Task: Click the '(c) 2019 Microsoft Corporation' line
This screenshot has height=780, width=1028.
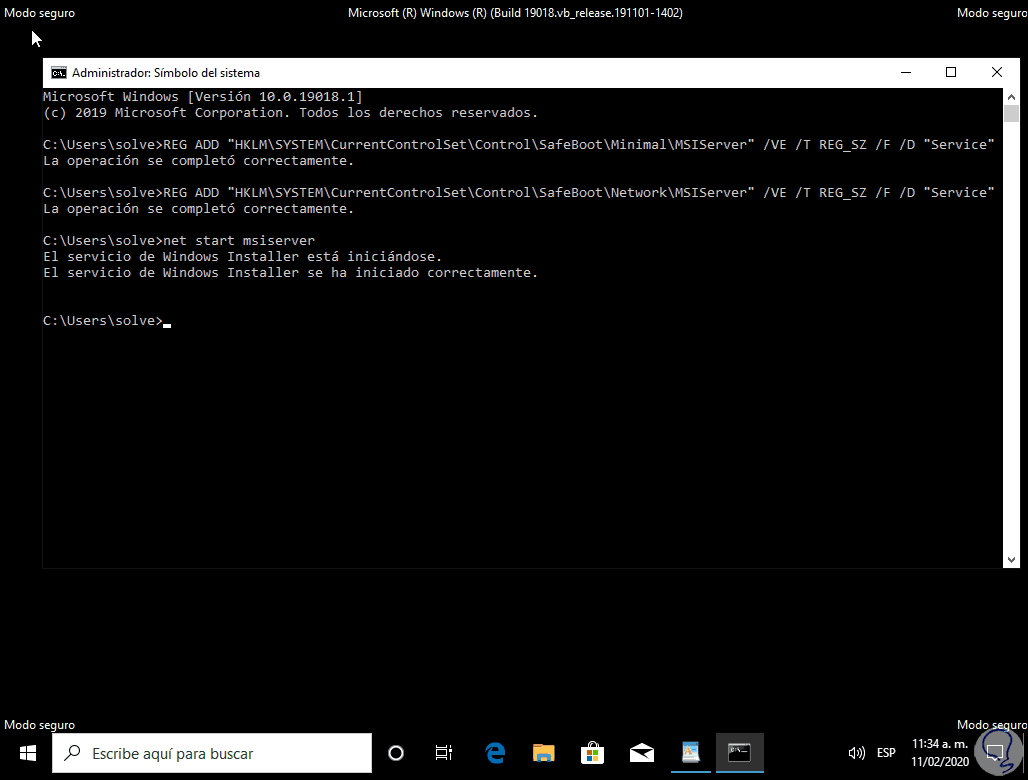Action: tap(290, 113)
